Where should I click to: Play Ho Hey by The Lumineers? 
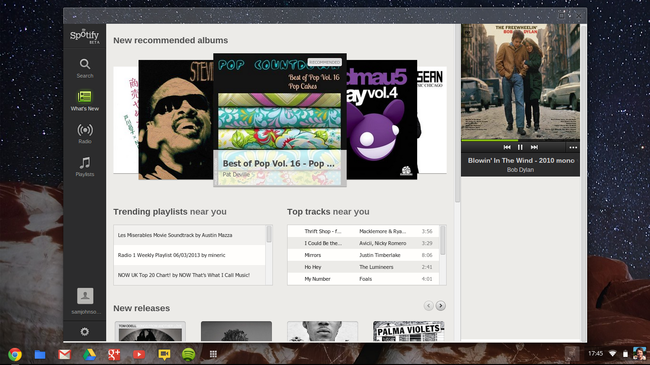tap(363, 267)
